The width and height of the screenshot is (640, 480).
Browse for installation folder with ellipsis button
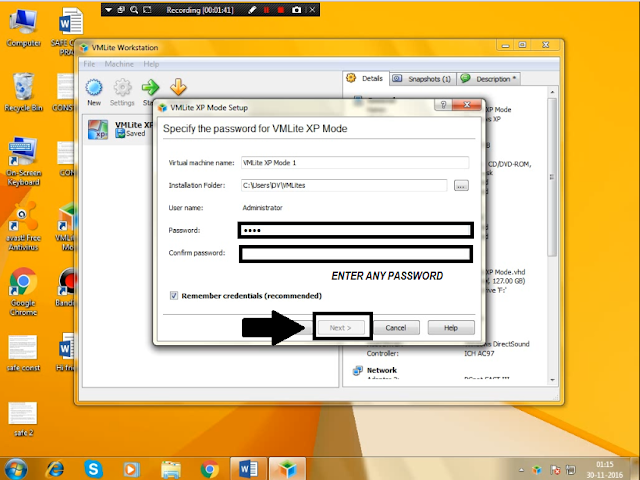(461, 186)
